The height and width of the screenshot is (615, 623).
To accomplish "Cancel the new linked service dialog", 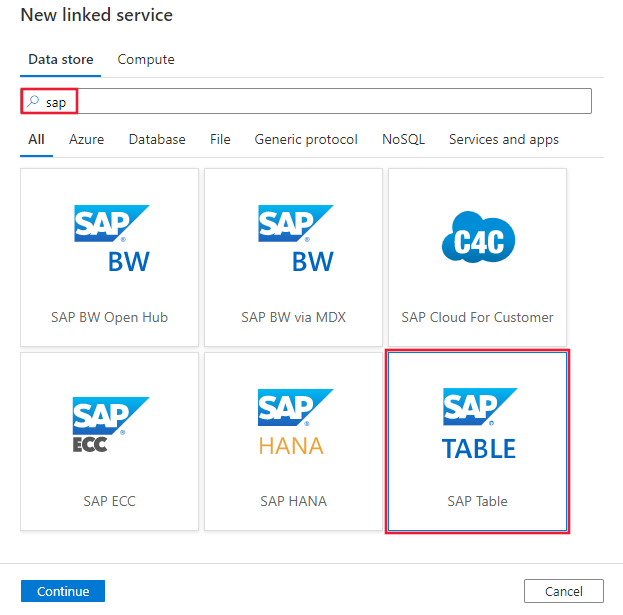I will [563, 591].
